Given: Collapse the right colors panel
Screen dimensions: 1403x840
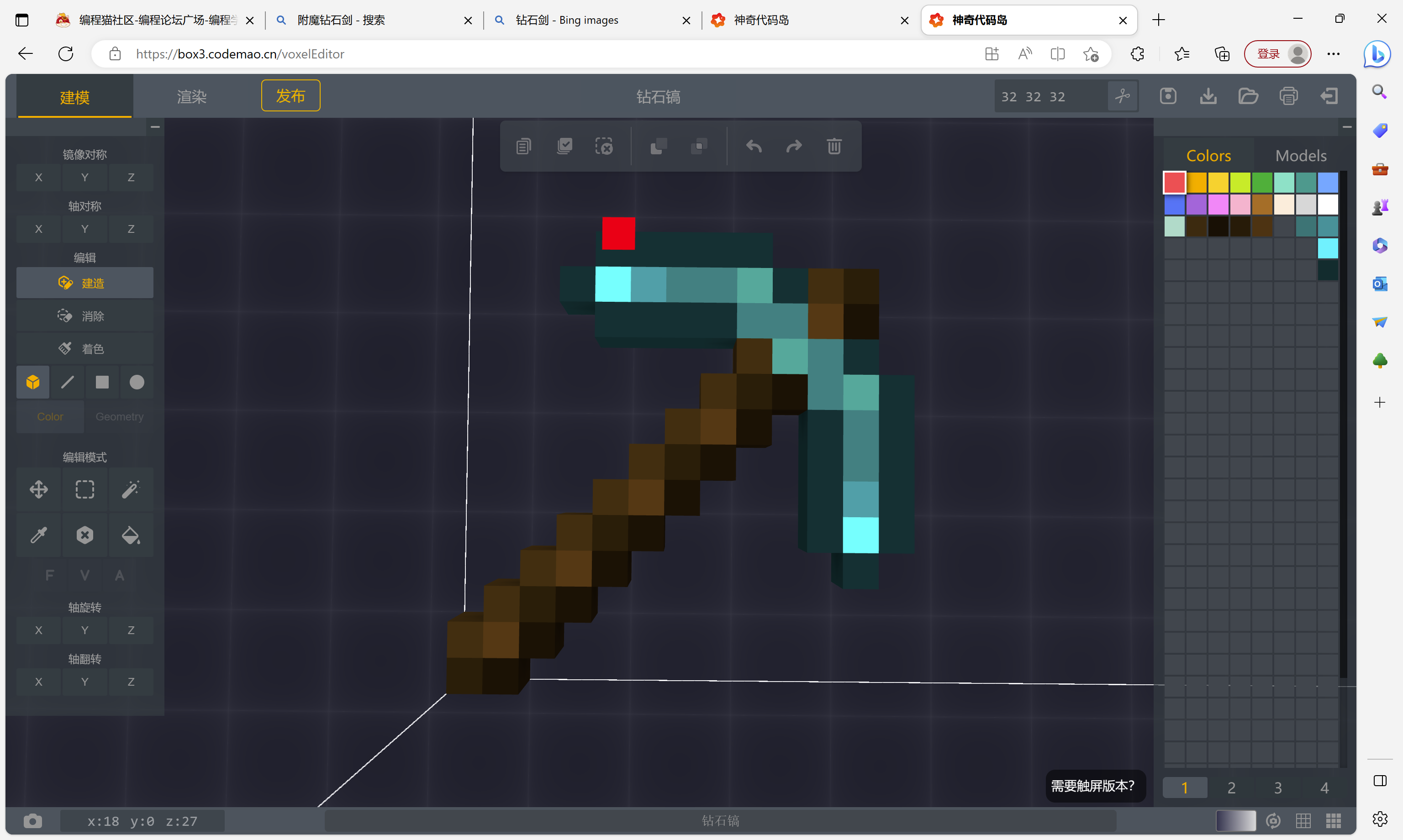Looking at the screenshot, I should [x=1347, y=127].
